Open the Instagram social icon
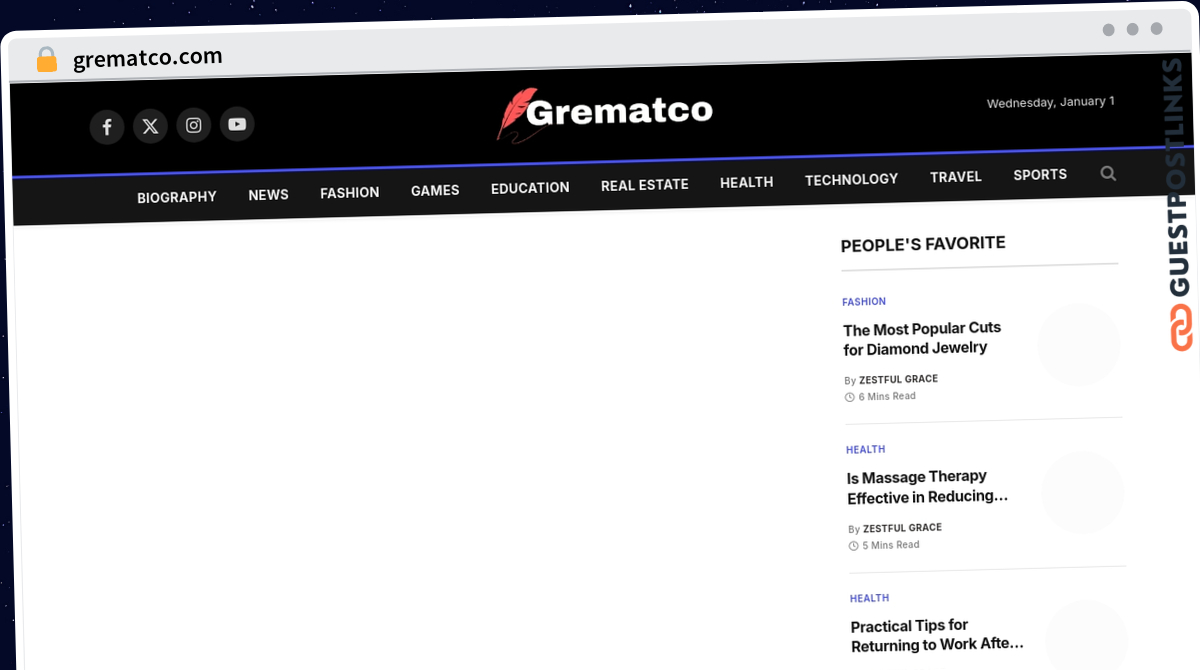The height and width of the screenshot is (670, 1200). (x=194, y=125)
